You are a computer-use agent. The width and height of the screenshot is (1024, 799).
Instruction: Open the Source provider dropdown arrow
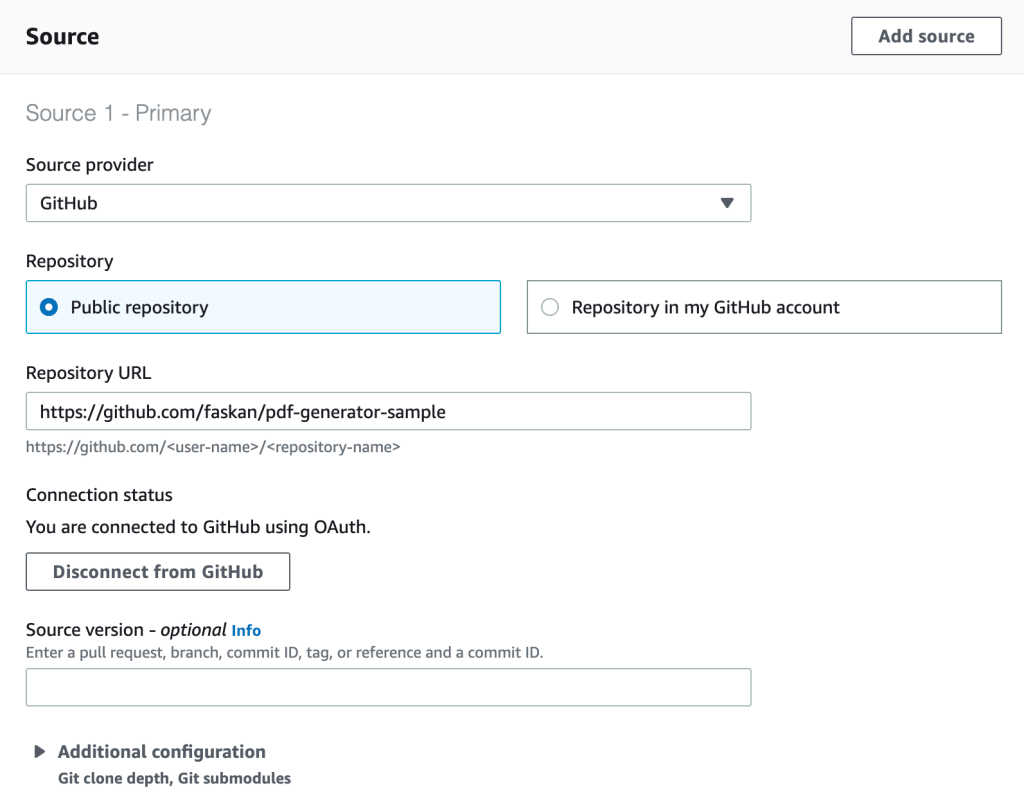(x=727, y=203)
